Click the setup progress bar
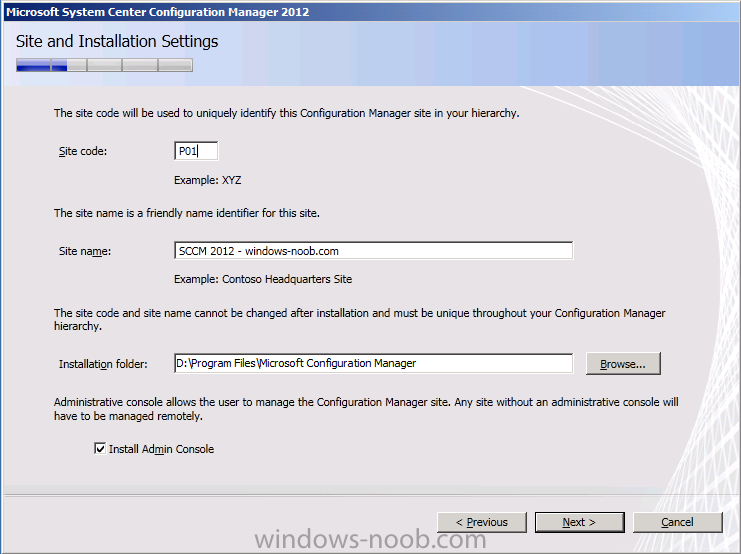 coord(104,65)
